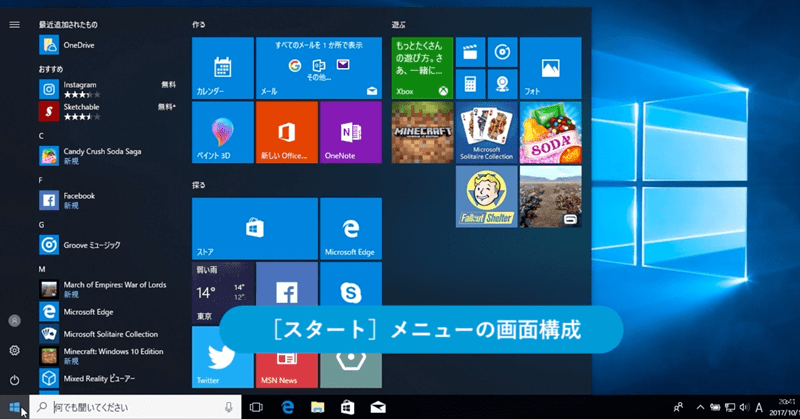Launch Candy Crush Soda tile

pyautogui.click(x=551, y=132)
